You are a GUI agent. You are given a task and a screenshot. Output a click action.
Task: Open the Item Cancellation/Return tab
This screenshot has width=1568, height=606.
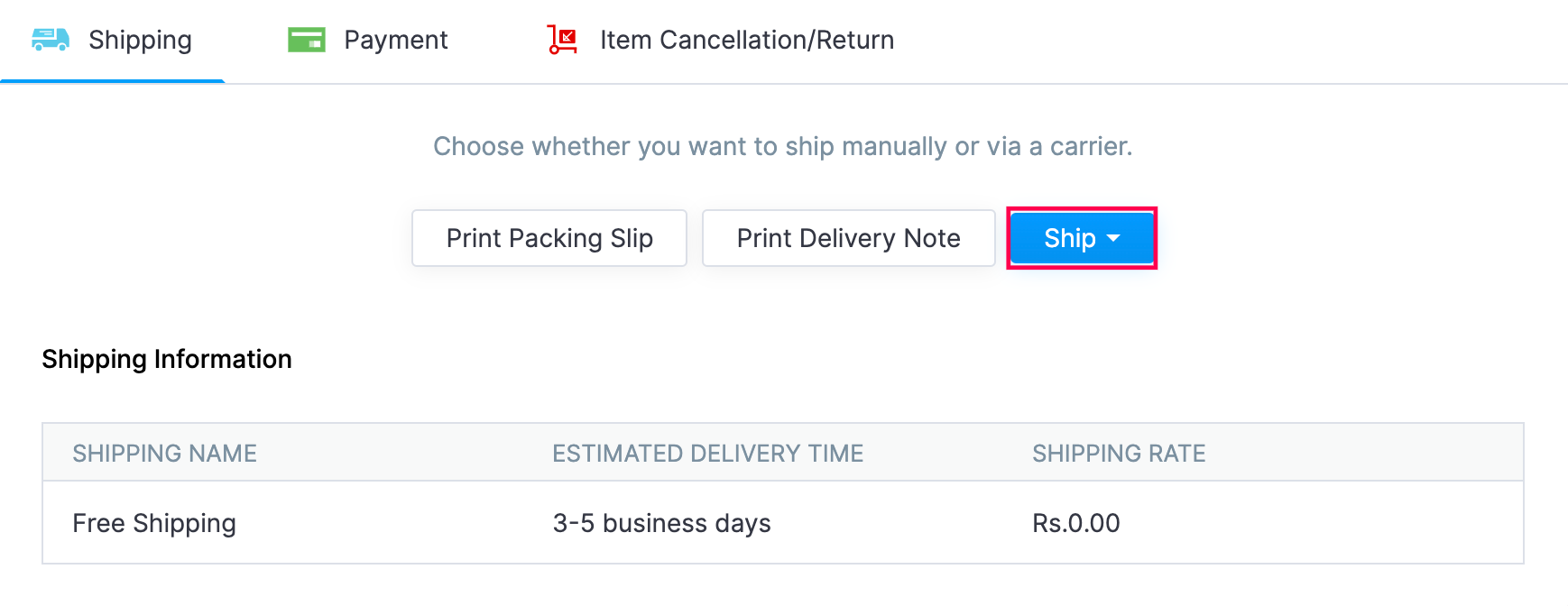pyautogui.click(x=746, y=39)
